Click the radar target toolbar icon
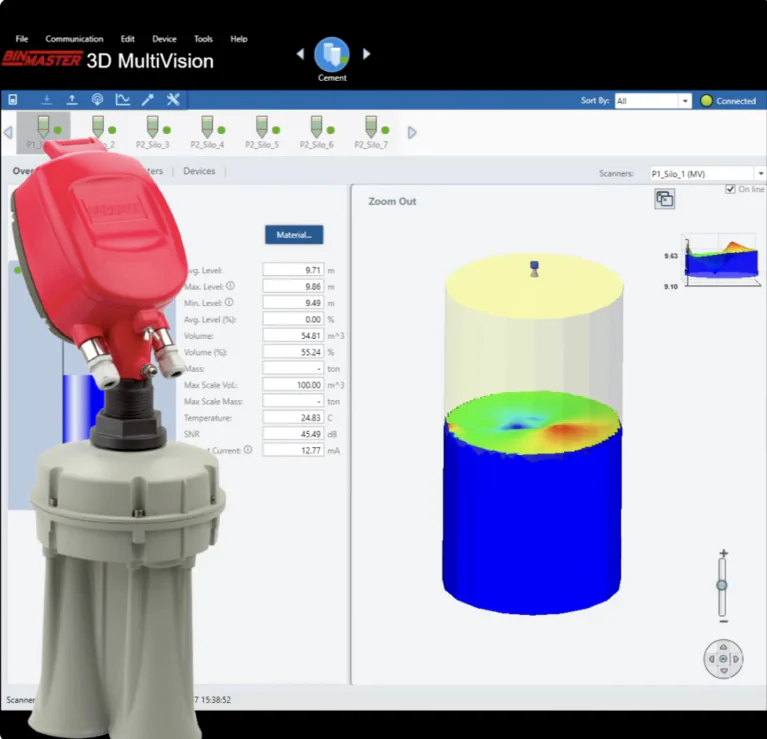 coord(97,100)
